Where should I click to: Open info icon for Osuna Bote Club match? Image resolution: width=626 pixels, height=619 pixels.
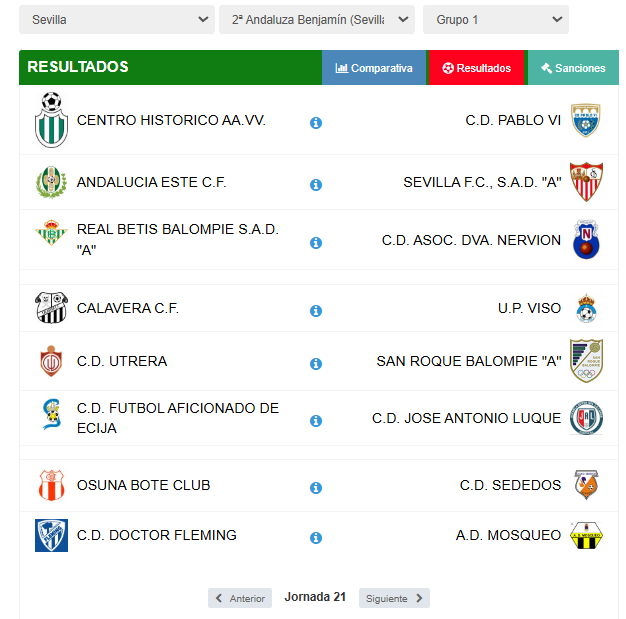pyautogui.click(x=316, y=487)
